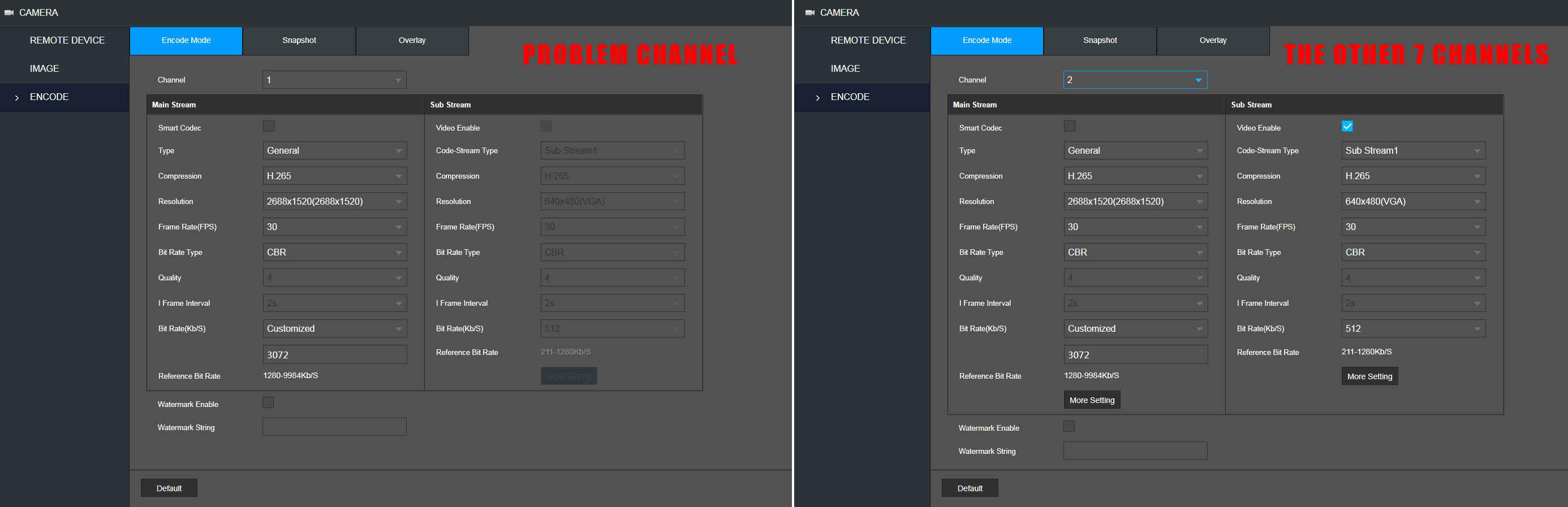The width and height of the screenshot is (1568, 507).
Task: Switch to Overlay tab in right panel
Action: tap(1214, 41)
